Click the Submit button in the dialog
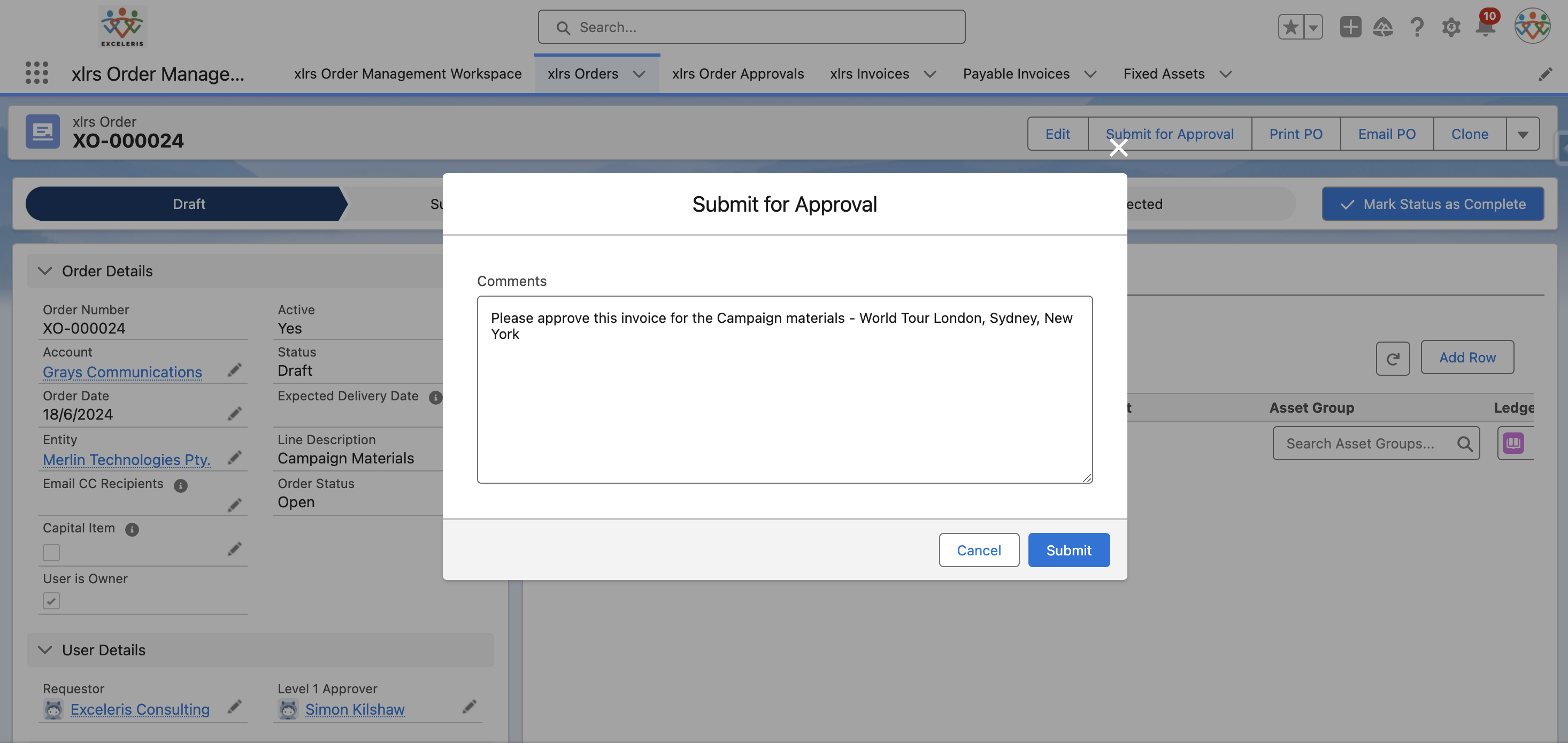The width and height of the screenshot is (1568, 743). tap(1069, 550)
